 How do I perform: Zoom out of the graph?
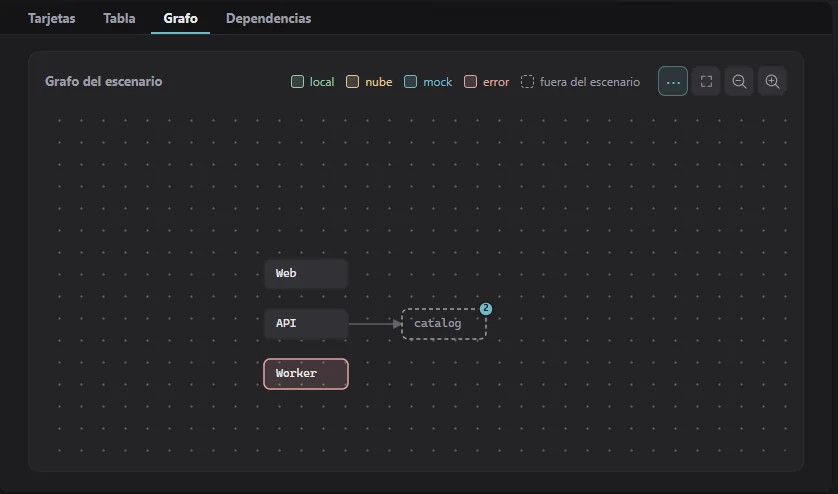(739, 81)
